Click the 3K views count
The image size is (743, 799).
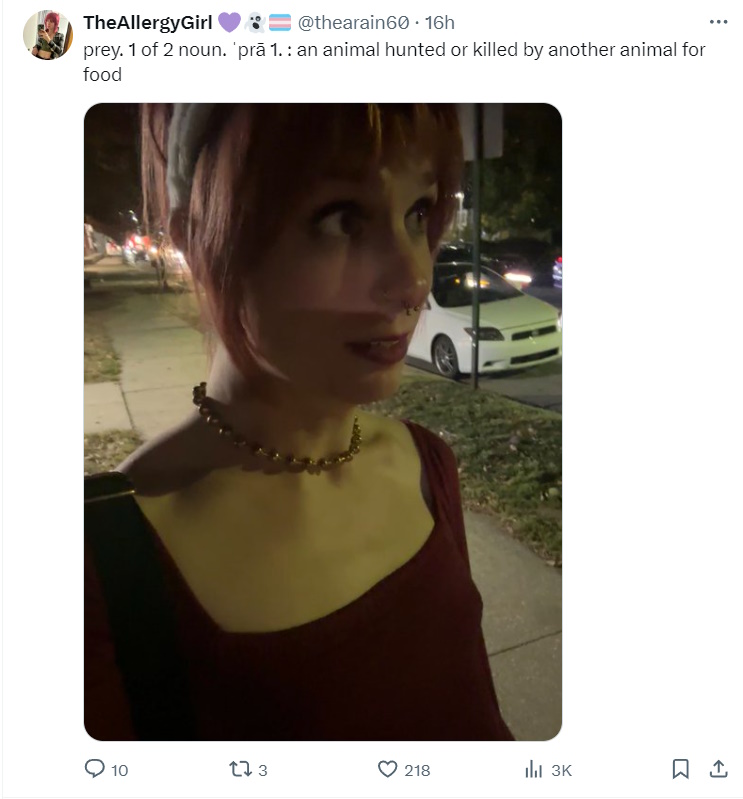coord(562,770)
